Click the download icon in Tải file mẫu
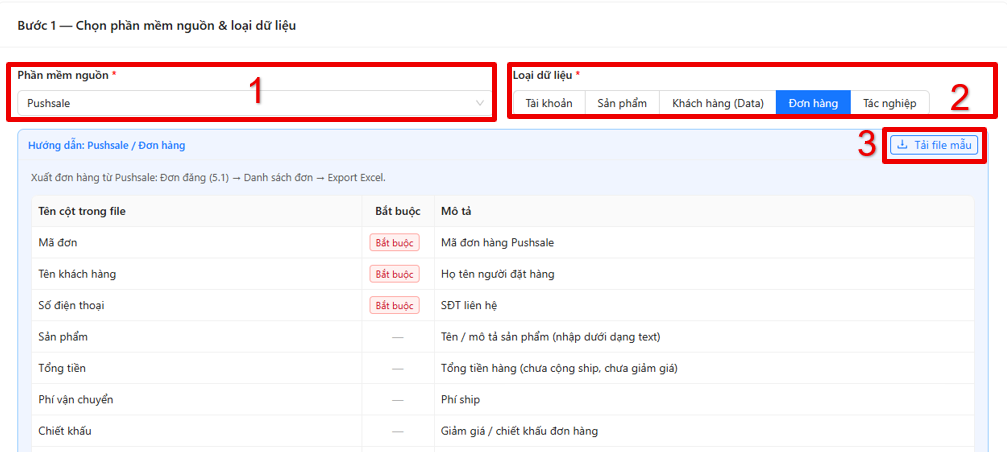This screenshot has width=1007, height=452. [x=902, y=146]
